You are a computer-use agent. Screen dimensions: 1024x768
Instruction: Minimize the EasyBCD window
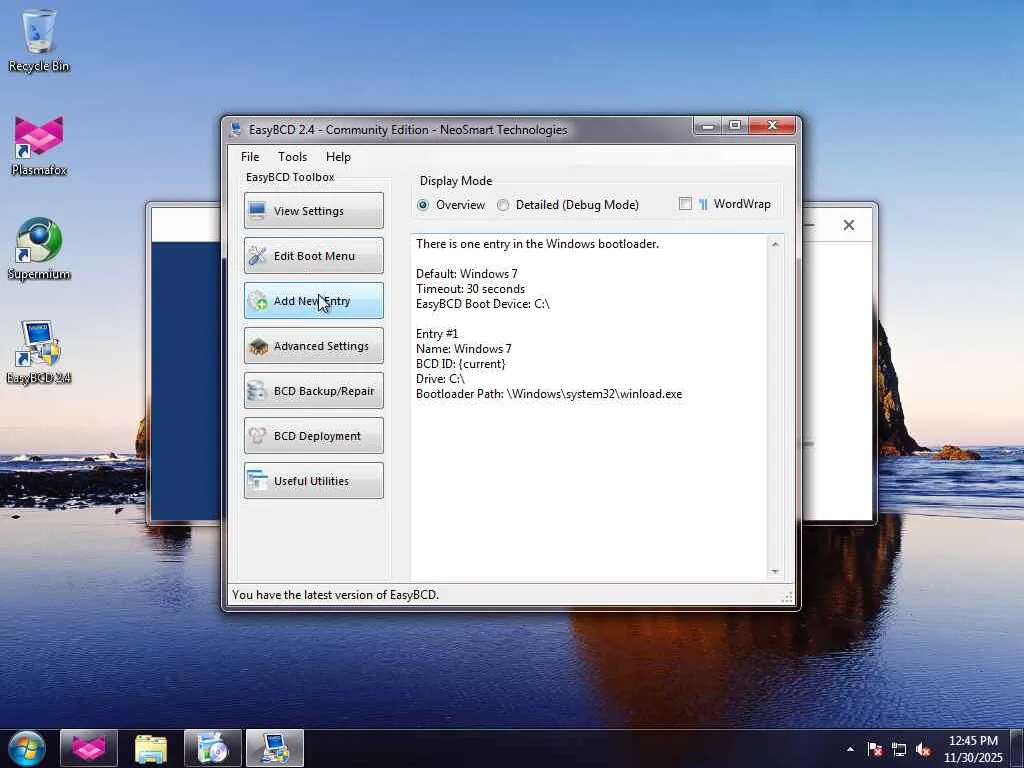[707, 125]
